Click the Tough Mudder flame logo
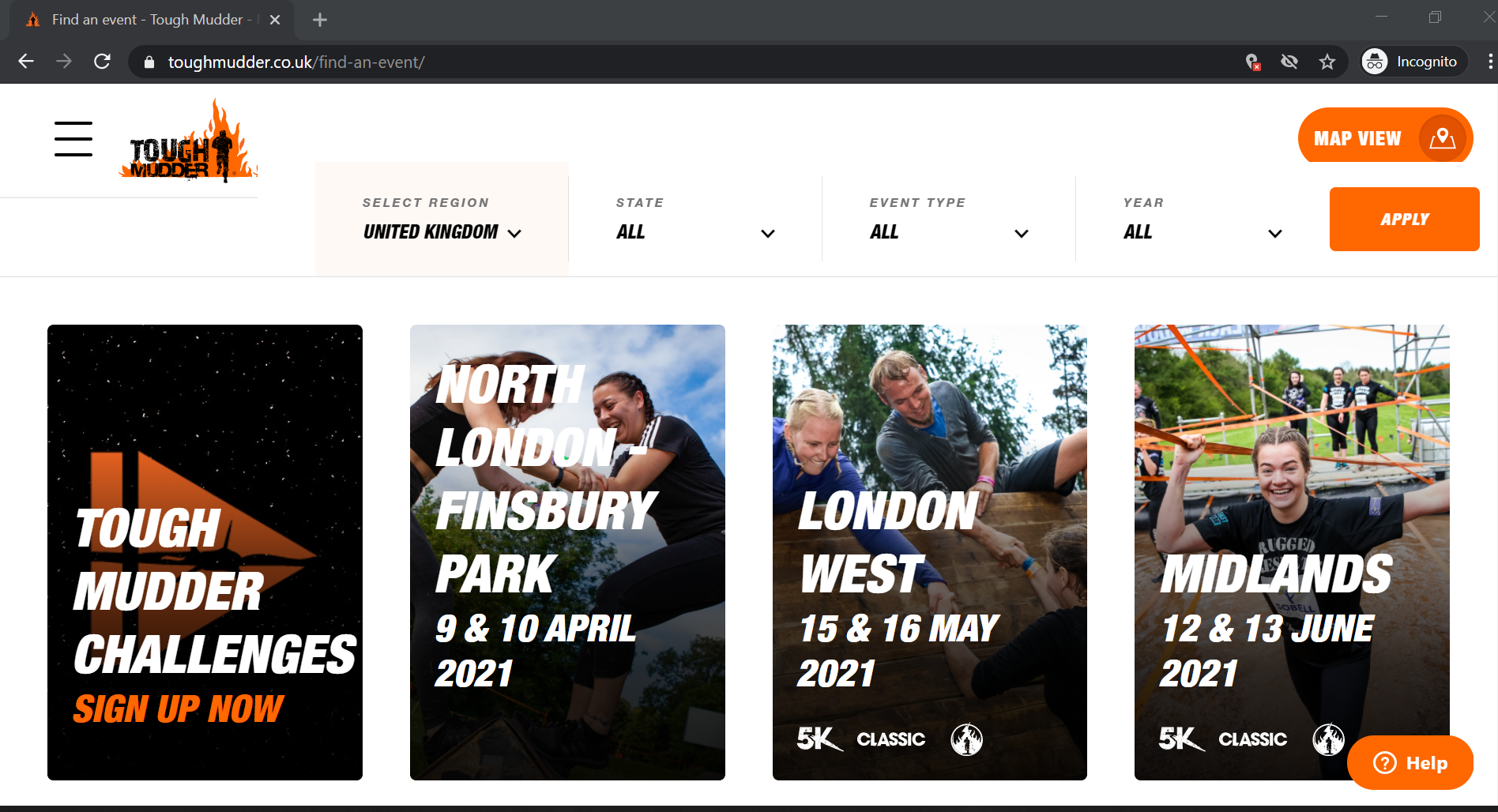This screenshot has width=1498, height=812. (188, 141)
